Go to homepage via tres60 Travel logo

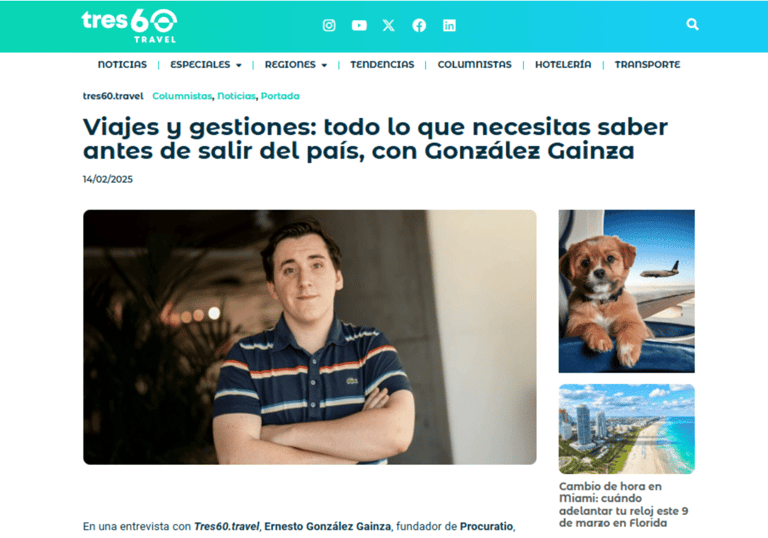tap(129, 25)
